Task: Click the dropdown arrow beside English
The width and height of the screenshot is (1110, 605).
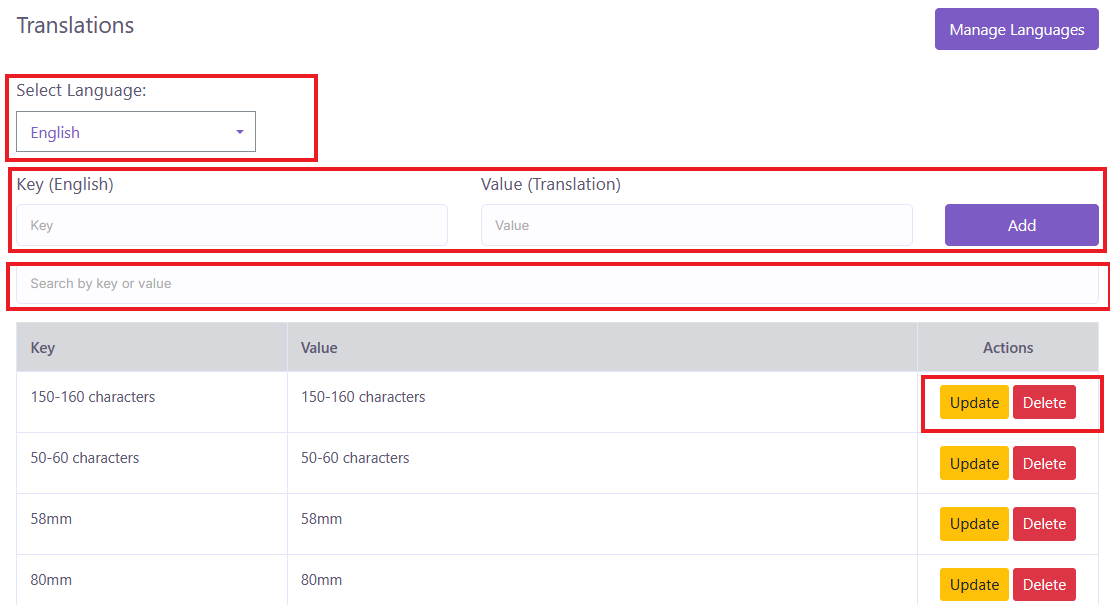Action: (240, 132)
